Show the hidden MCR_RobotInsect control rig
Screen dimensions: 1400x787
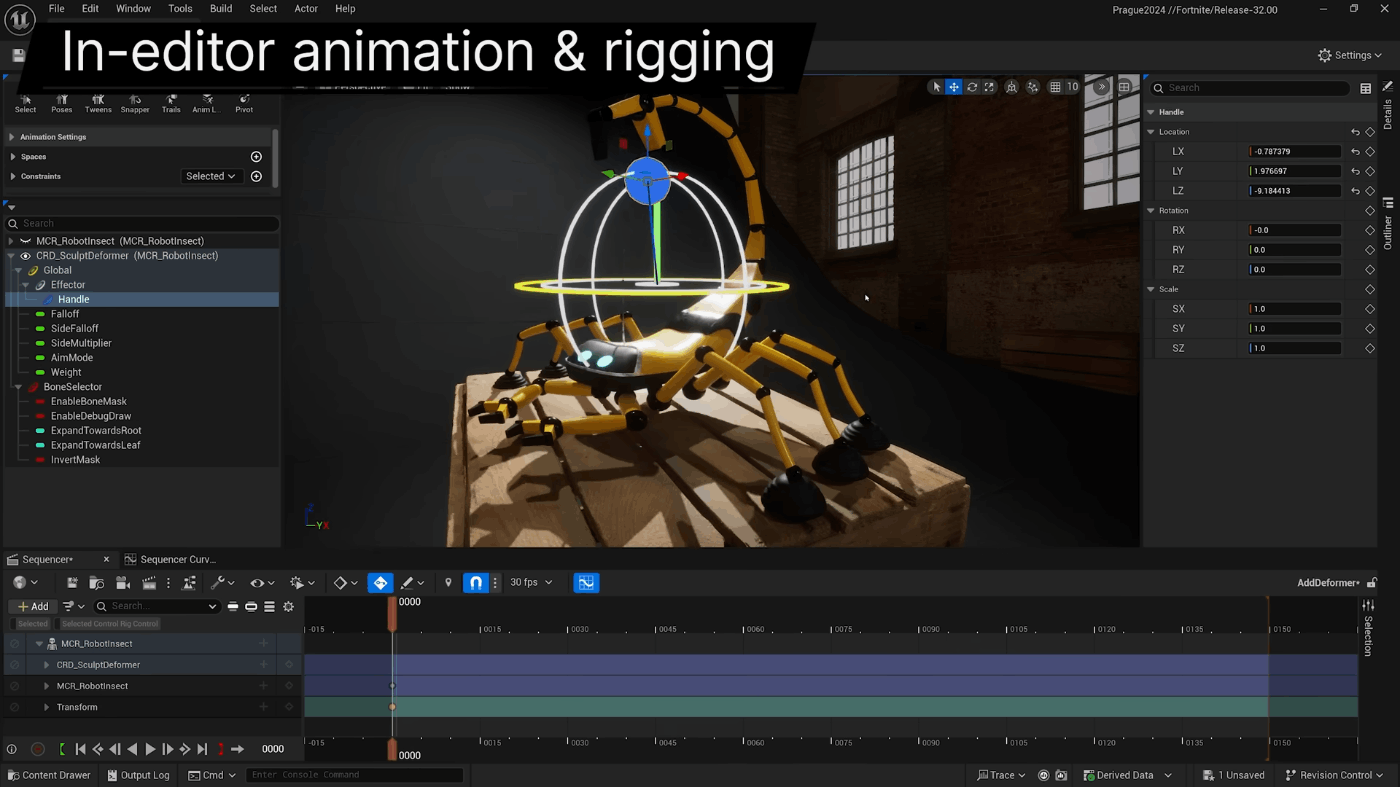coord(25,241)
